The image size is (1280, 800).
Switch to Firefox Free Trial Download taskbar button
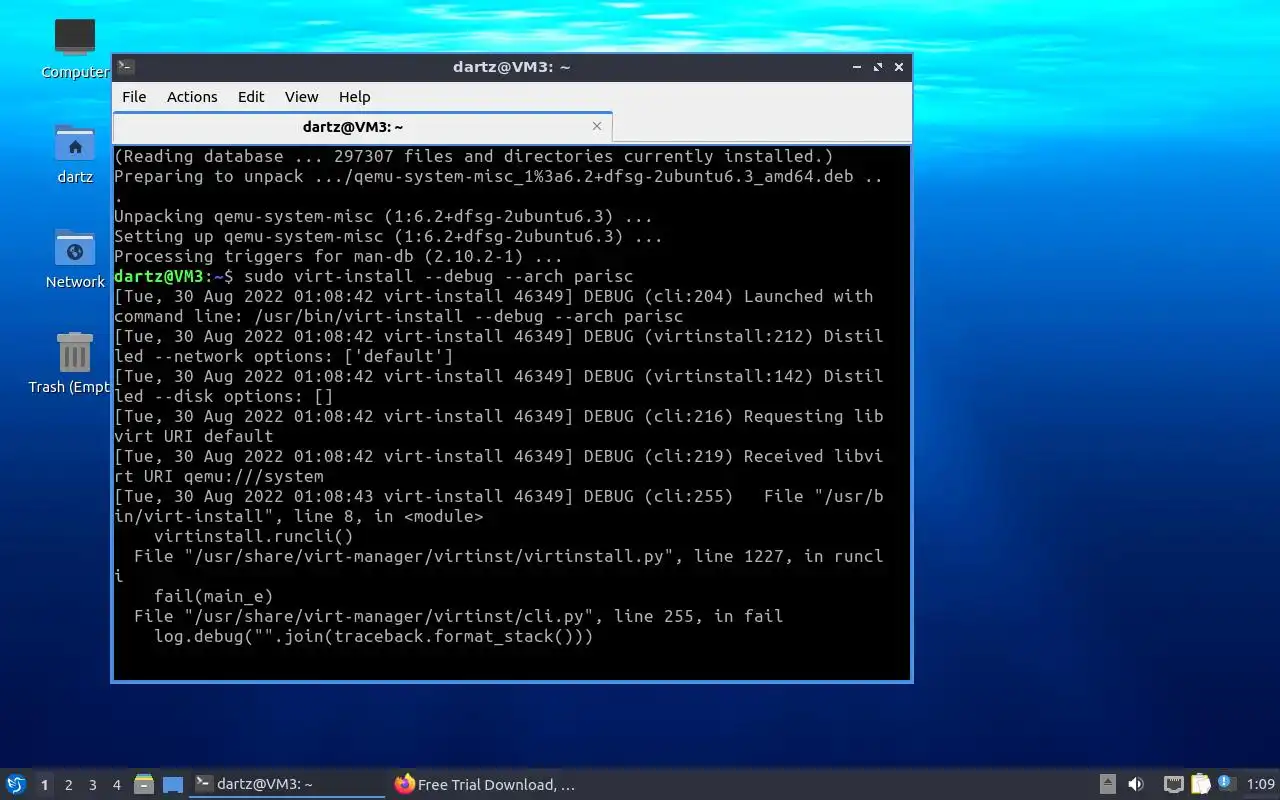[487, 785]
